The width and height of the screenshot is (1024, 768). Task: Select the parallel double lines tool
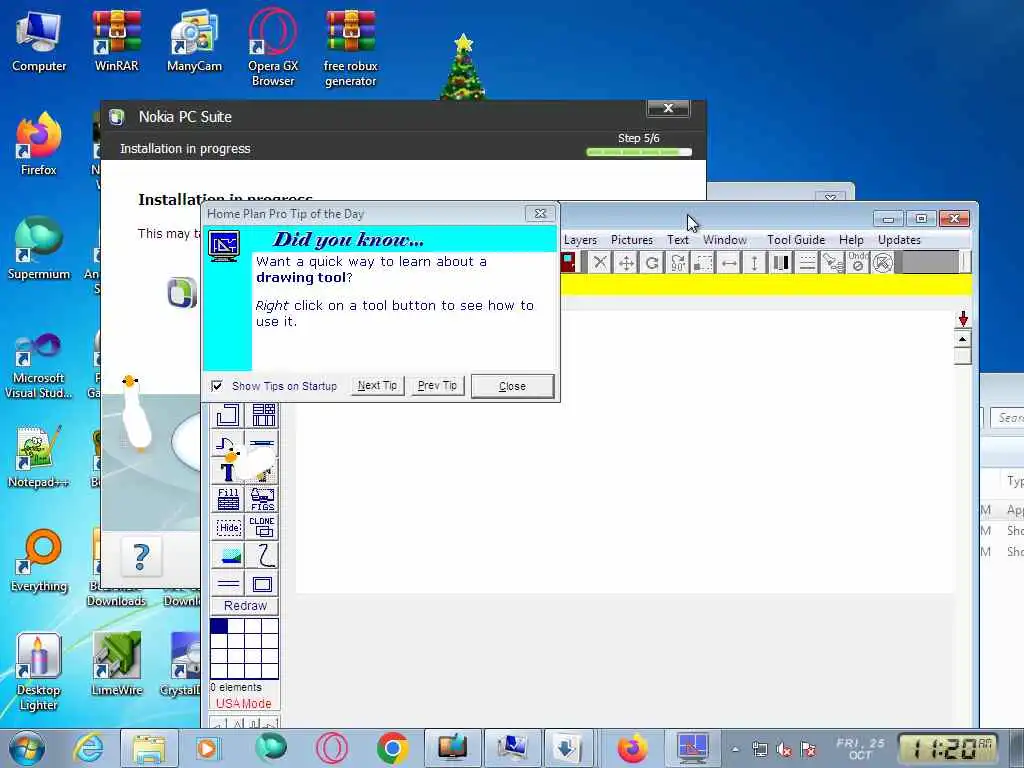(x=228, y=583)
